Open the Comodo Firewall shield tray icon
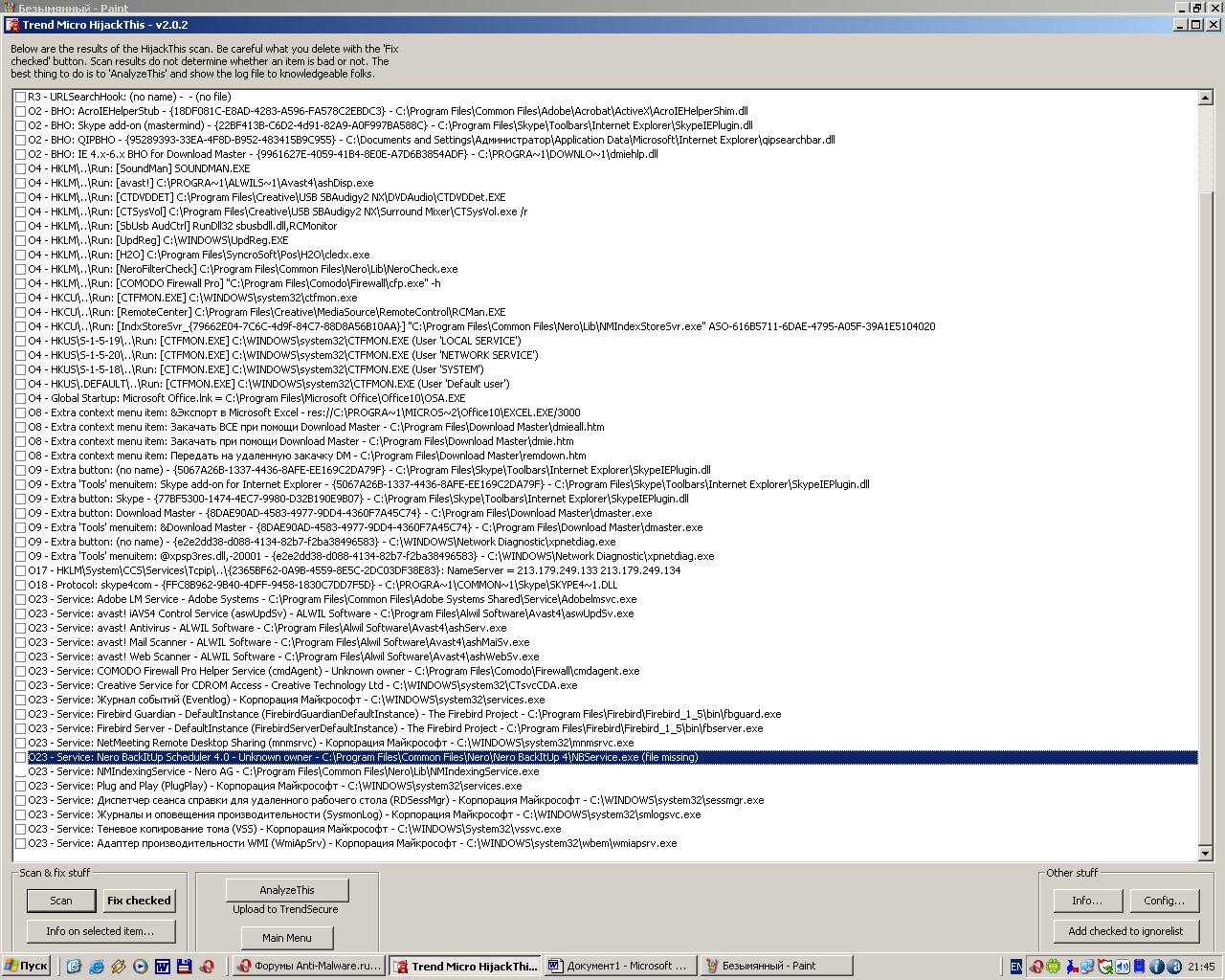 (1104, 967)
